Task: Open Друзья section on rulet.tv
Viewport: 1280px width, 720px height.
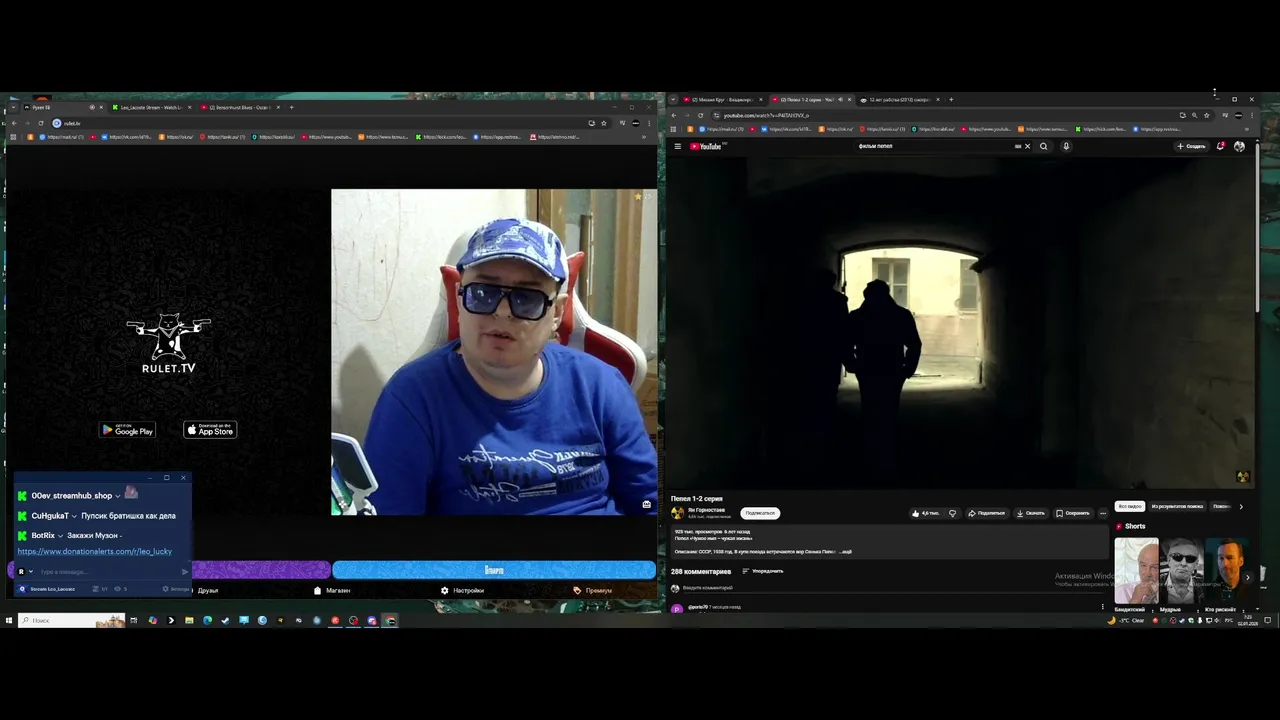Action: 208,590
